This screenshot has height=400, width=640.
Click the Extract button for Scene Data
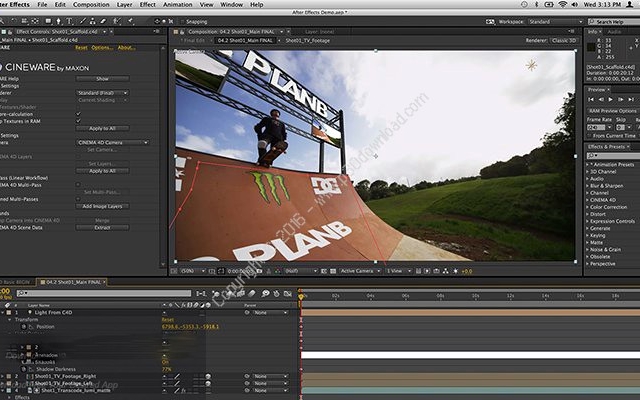click(x=102, y=227)
